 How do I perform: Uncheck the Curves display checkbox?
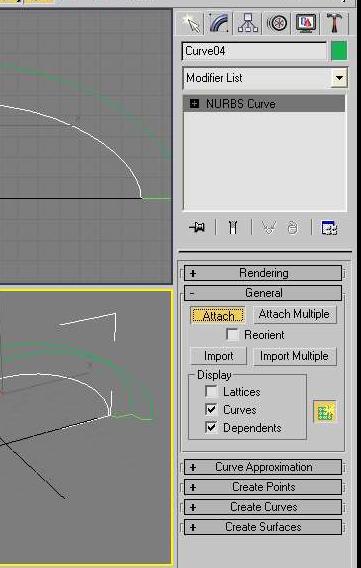[x=211, y=410]
